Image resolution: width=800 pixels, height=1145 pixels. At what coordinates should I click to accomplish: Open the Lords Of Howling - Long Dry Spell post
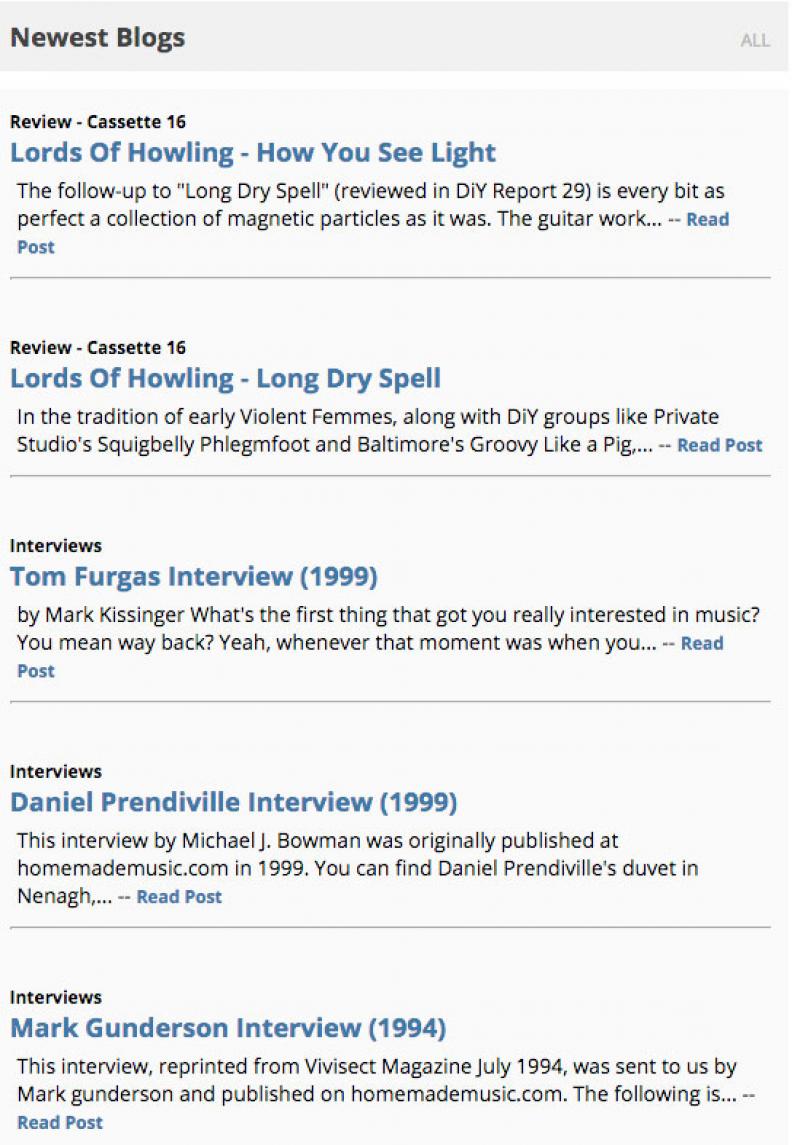(x=225, y=379)
